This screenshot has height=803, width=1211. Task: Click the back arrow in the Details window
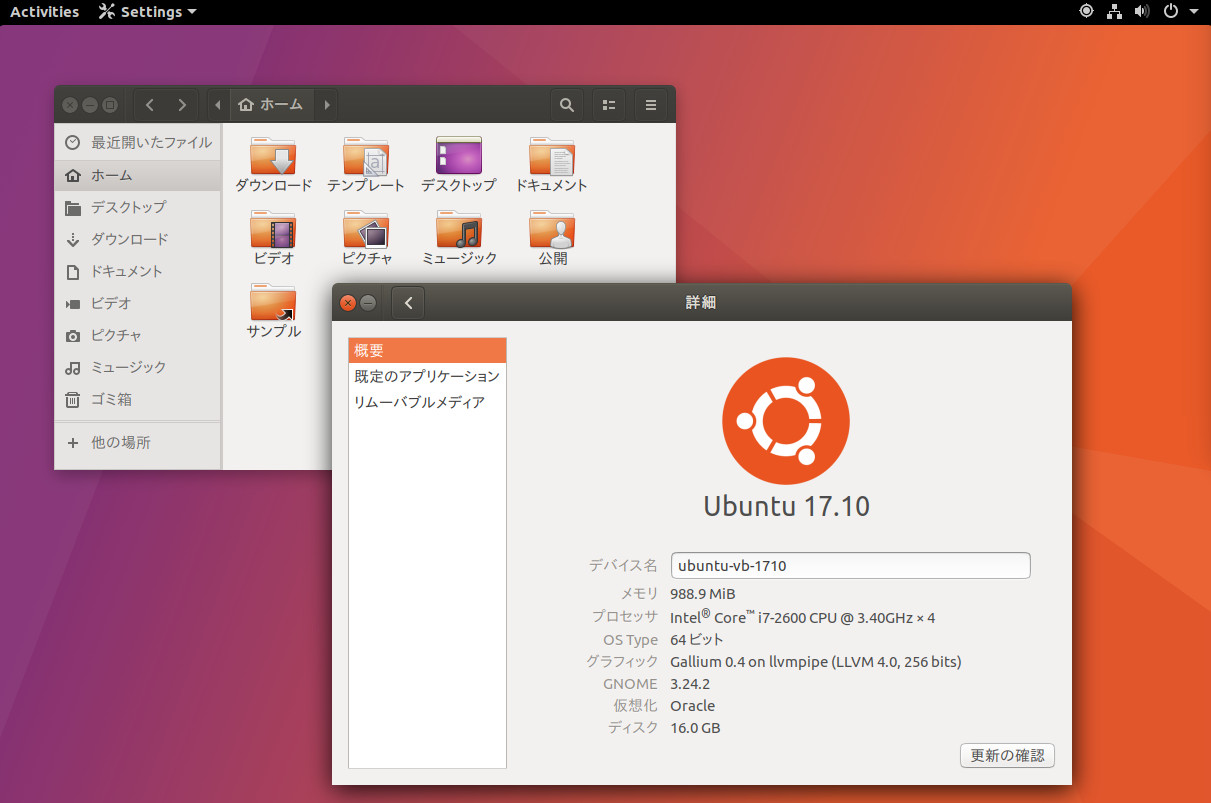click(407, 302)
